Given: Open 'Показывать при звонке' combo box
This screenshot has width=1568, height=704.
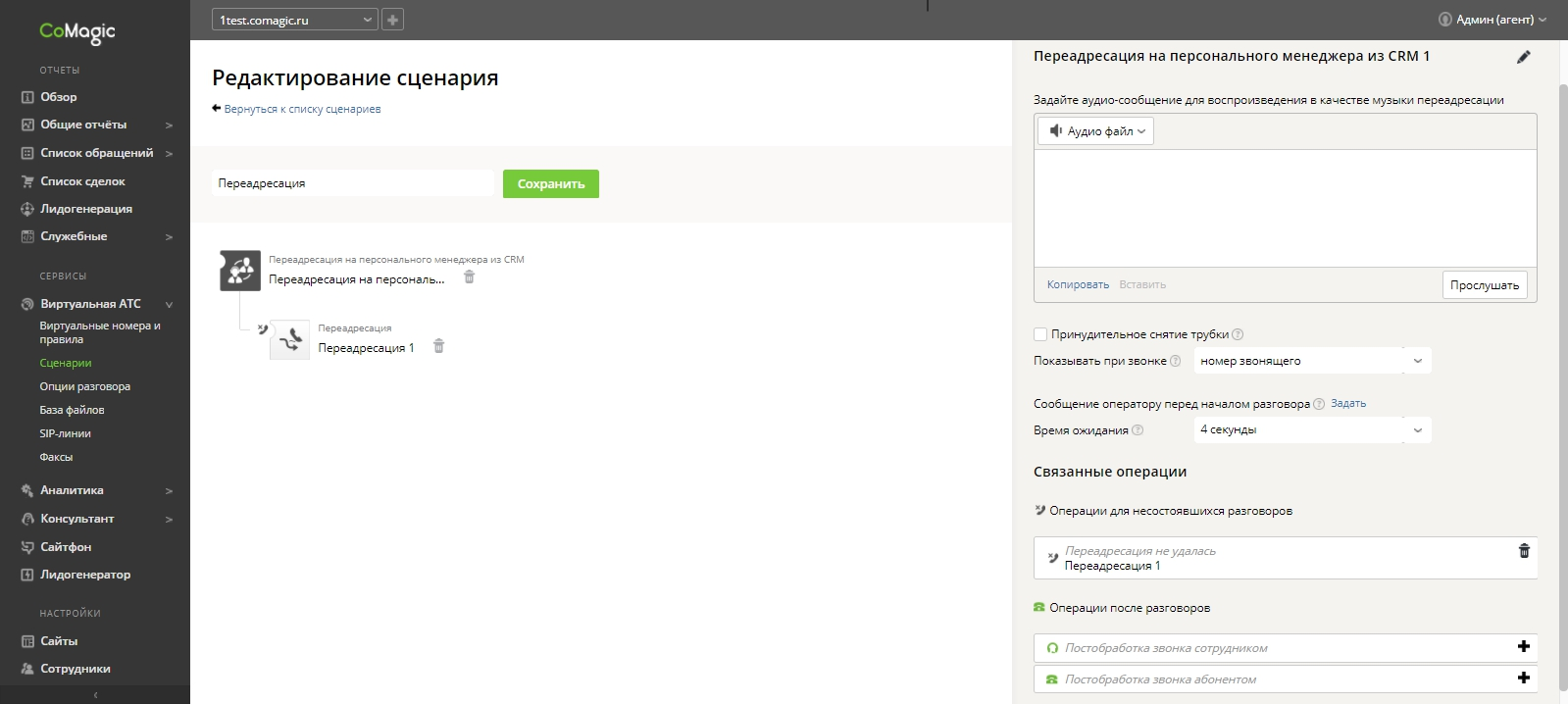Looking at the screenshot, I should [1312, 361].
